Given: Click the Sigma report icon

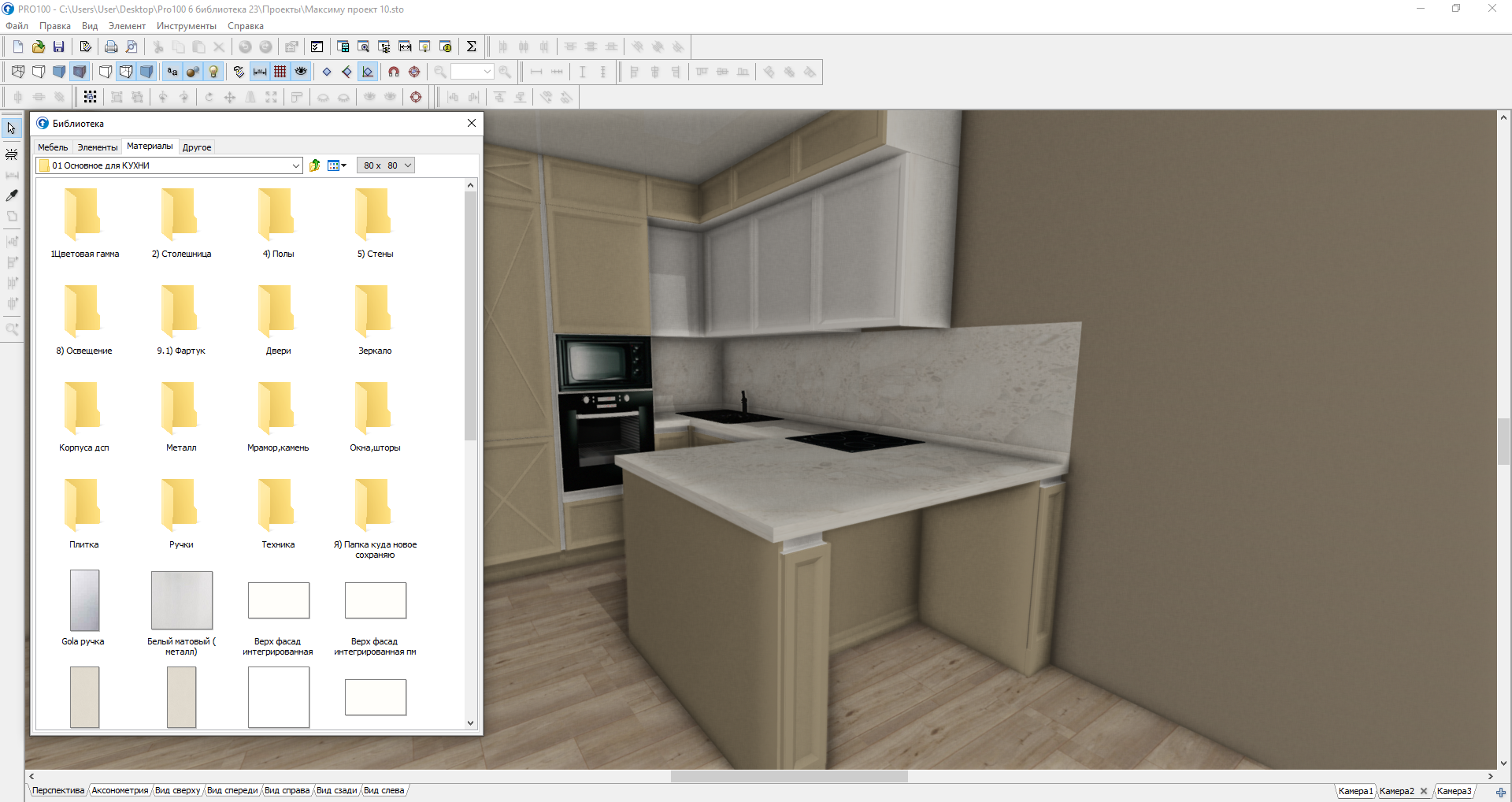Looking at the screenshot, I should point(471,46).
